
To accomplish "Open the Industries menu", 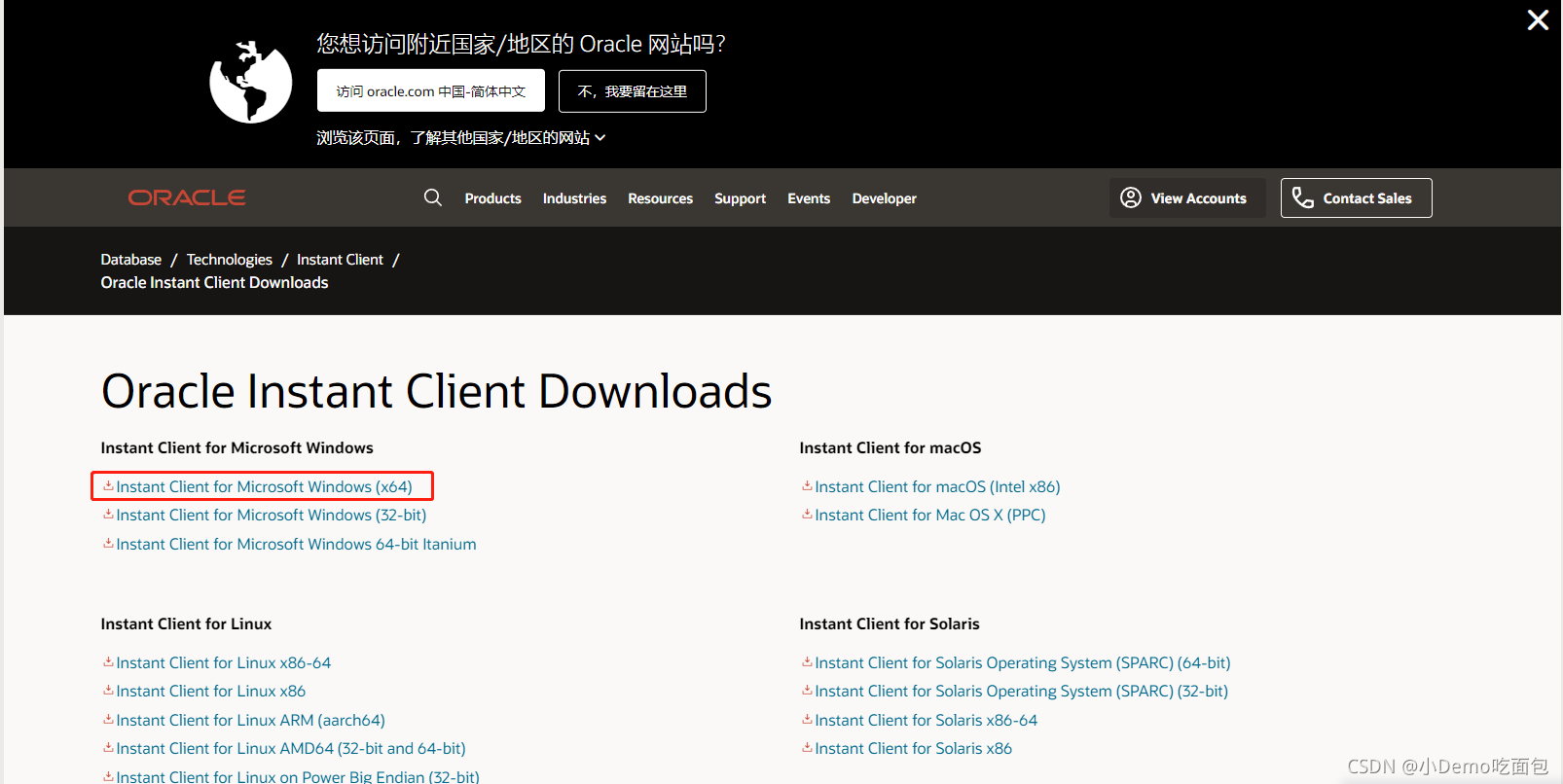I will click(574, 198).
